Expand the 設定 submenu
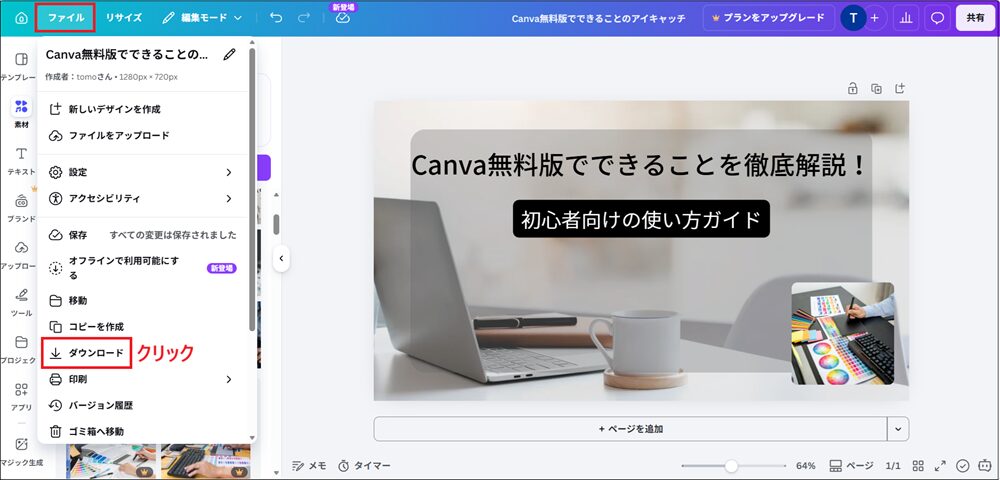This screenshot has width=1000, height=480. tap(142, 172)
